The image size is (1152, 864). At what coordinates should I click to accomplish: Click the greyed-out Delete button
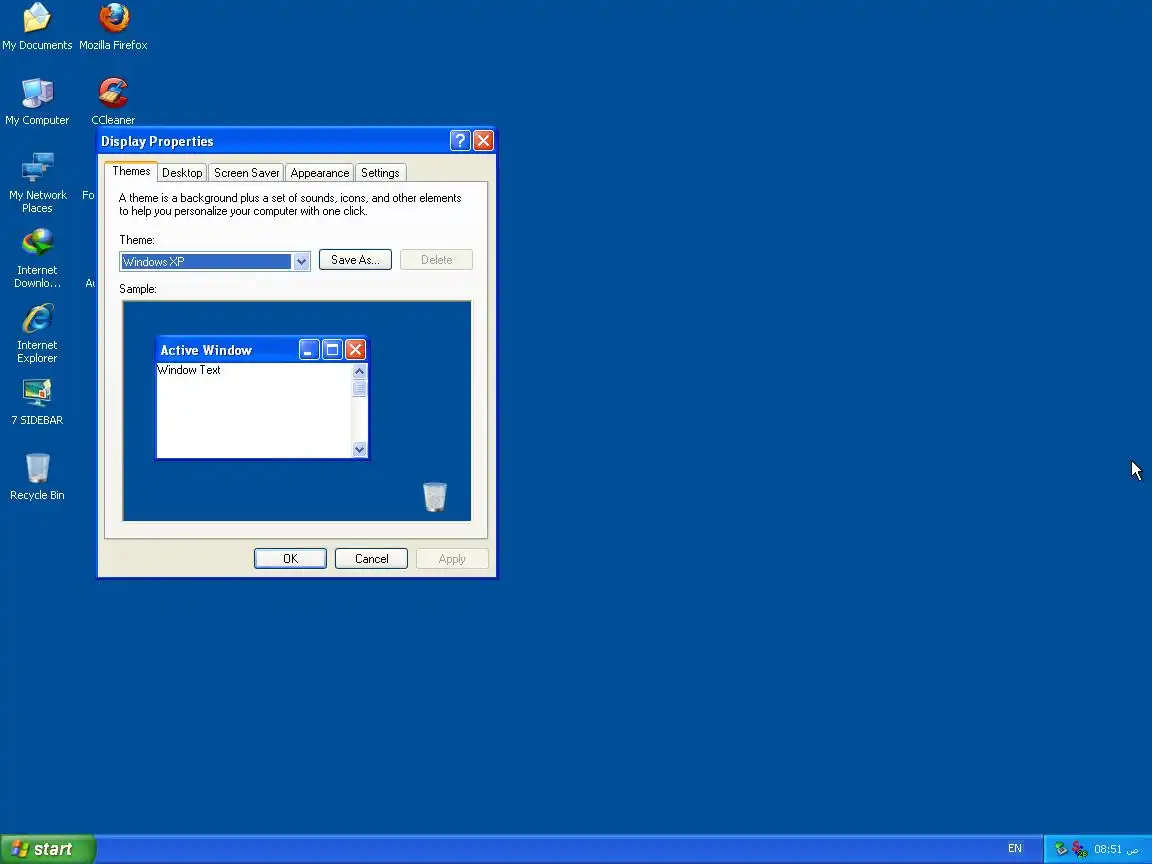pyautogui.click(x=436, y=260)
